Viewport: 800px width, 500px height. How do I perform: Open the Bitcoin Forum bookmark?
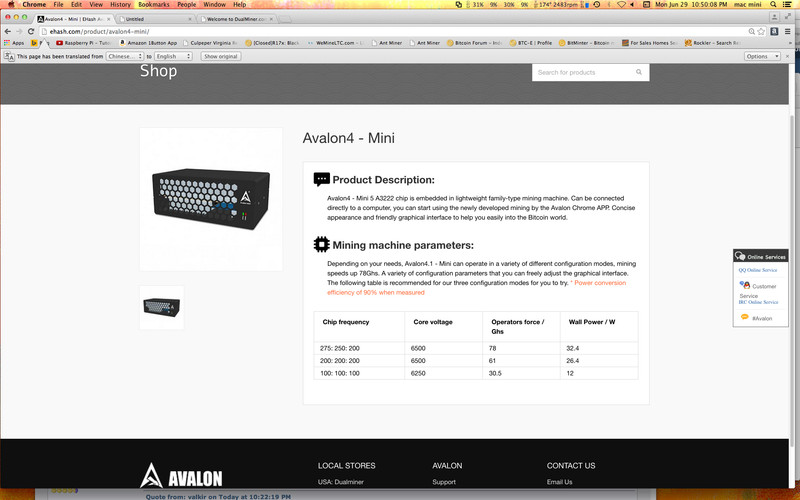(x=474, y=43)
